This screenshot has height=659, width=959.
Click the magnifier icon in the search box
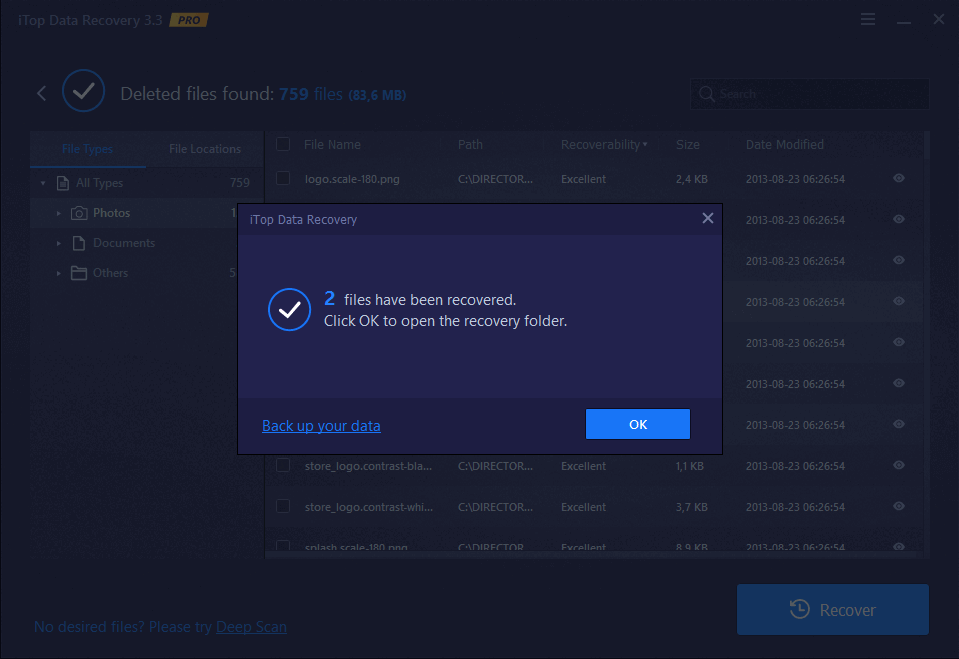pyautogui.click(x=706, y=94)
